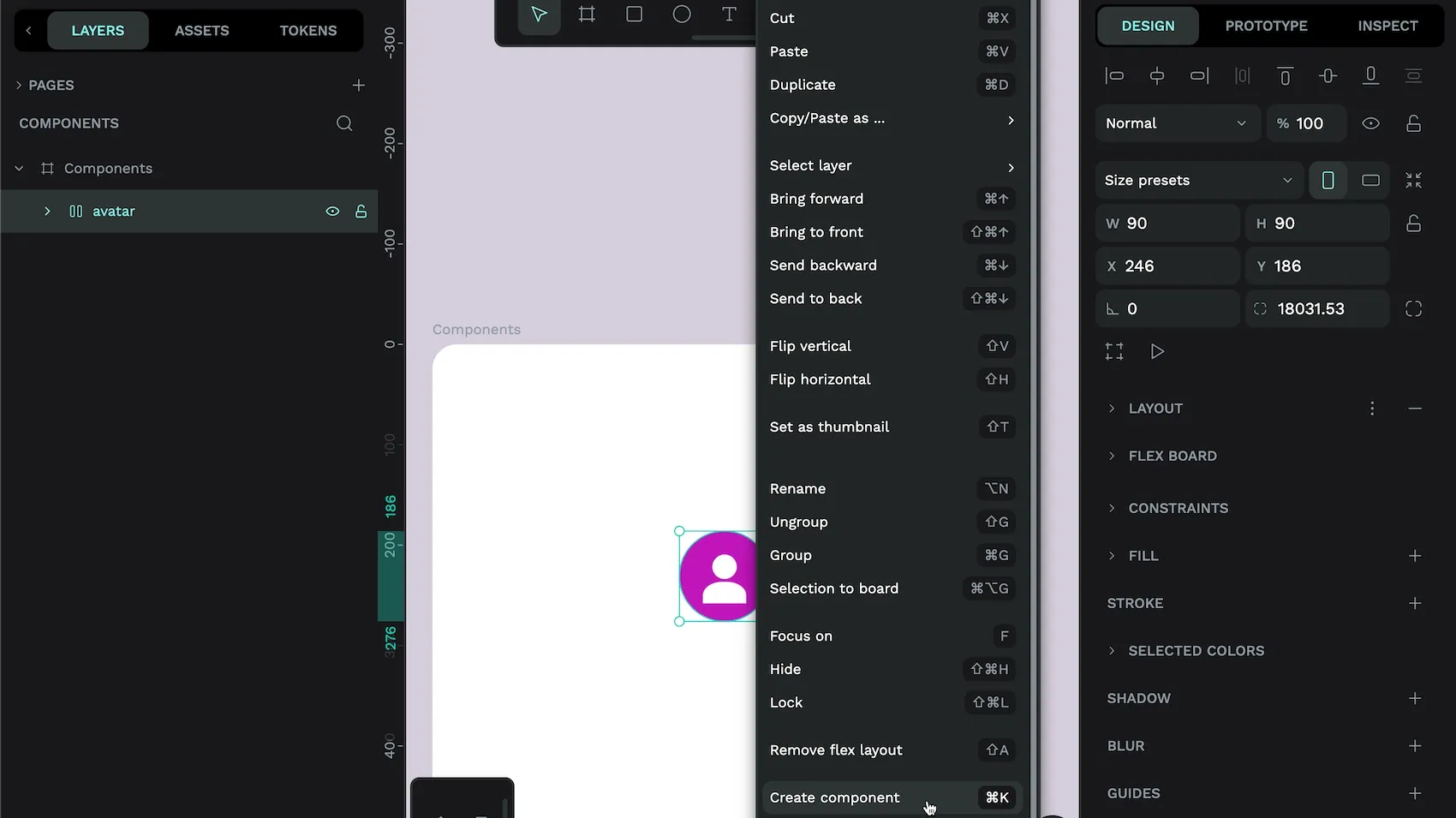The height and width of the screenshot is (818, 1456).
Task: Click the magenta avatar on canvas
Action: click(x=719, y=576)
